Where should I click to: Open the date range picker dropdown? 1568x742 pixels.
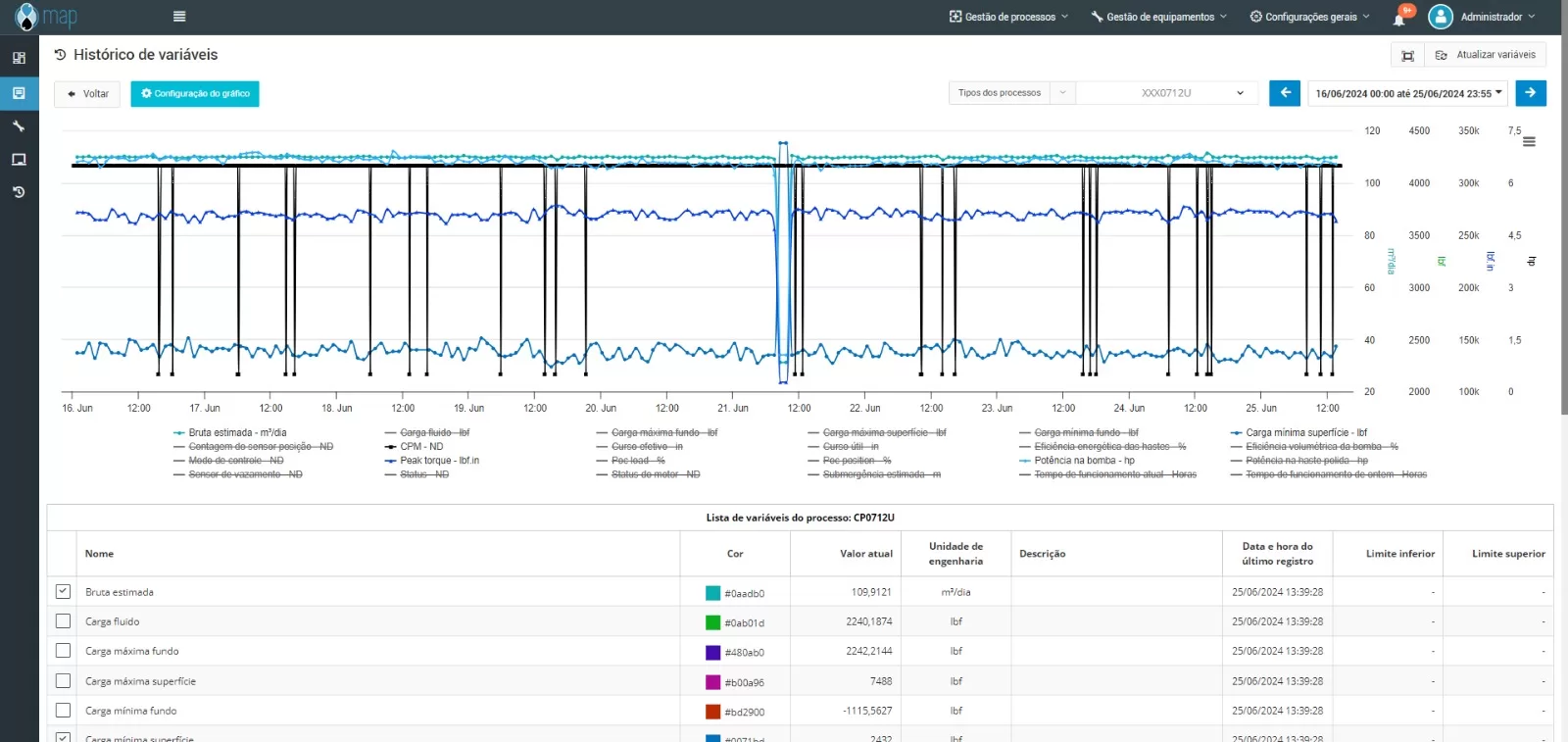click(1408, 94)
